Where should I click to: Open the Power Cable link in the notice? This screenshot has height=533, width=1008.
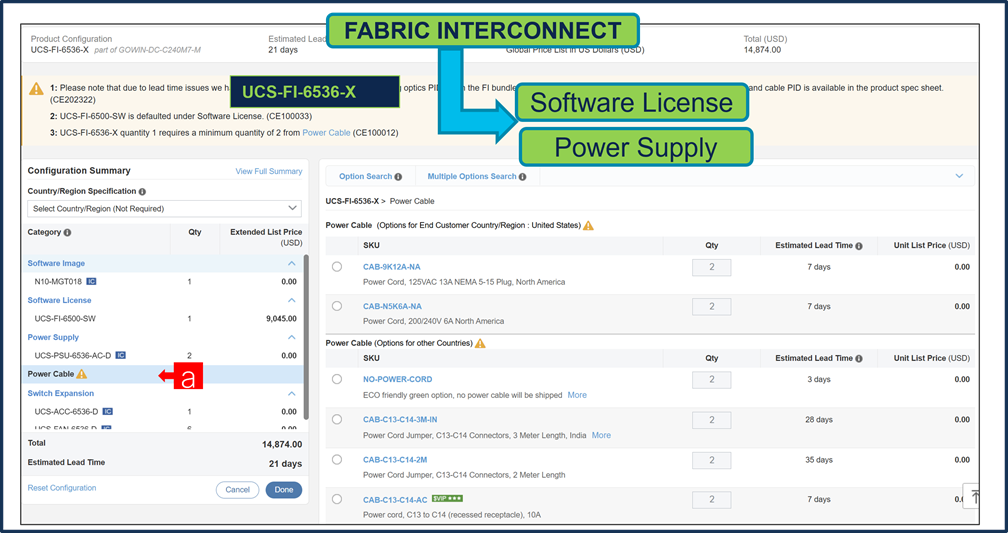point(327,133)
